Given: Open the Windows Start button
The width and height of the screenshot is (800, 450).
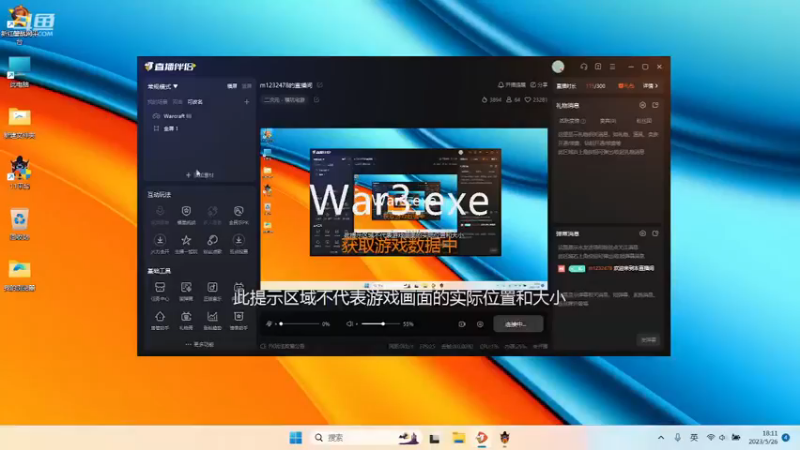Looking at the screenshot, I should 295,438.
